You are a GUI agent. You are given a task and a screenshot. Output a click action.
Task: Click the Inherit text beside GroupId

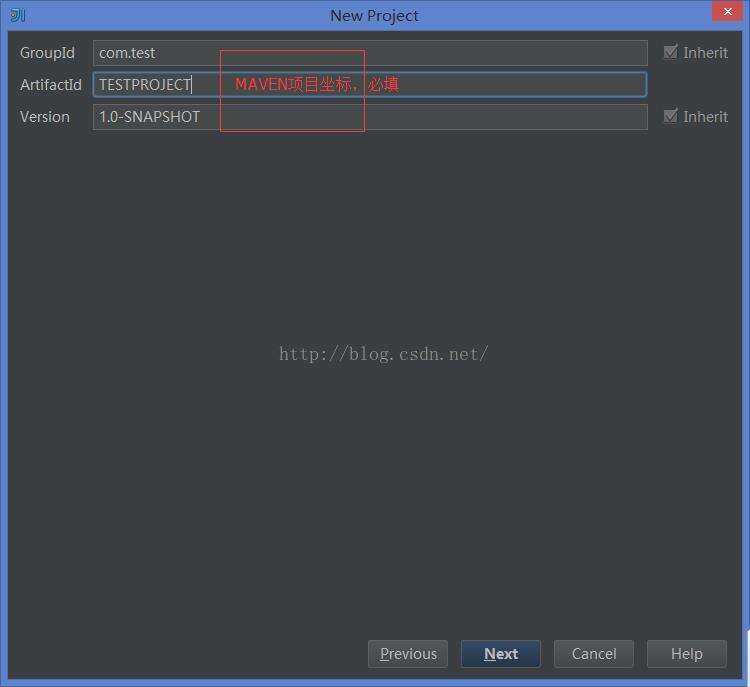[x=705, y=53]
